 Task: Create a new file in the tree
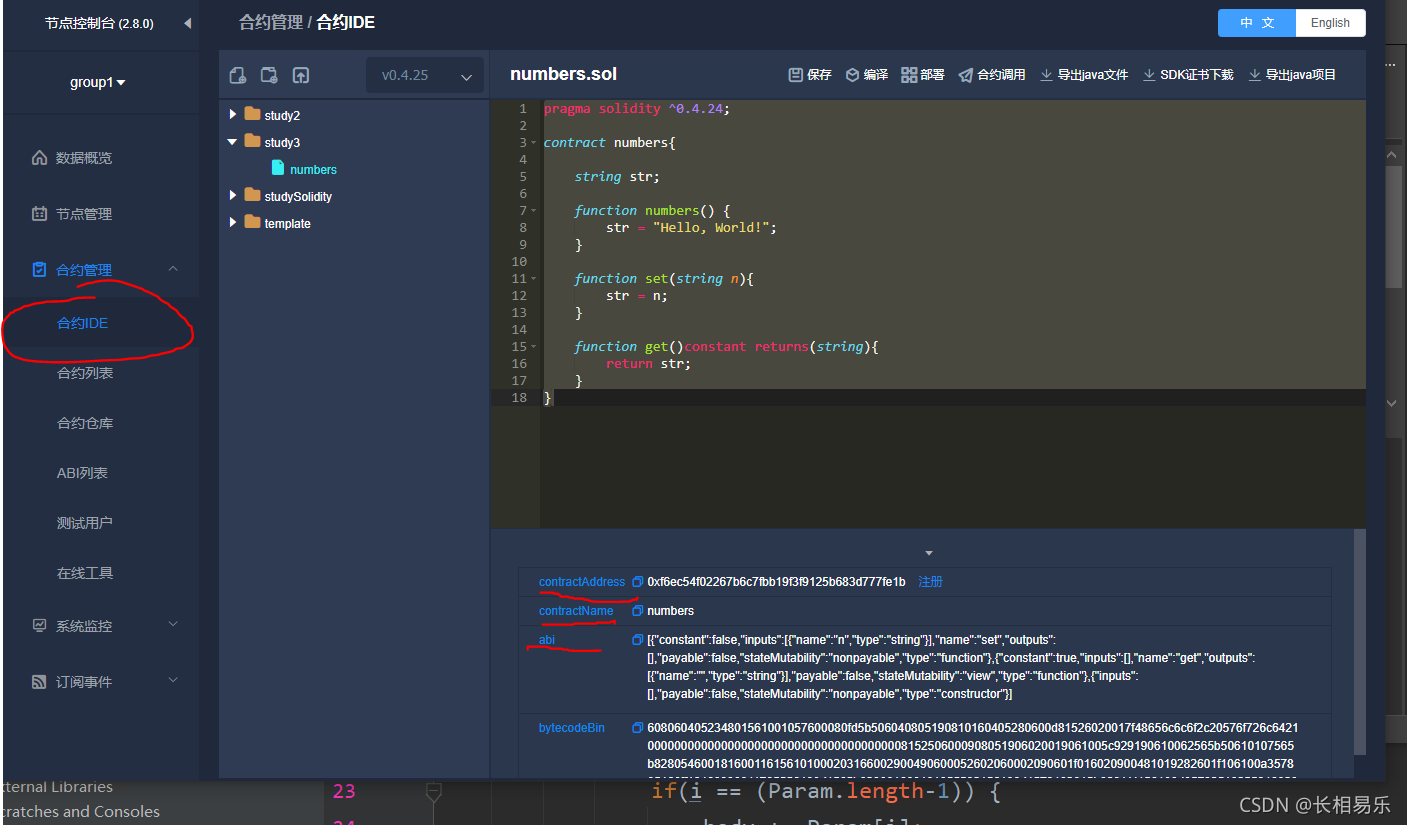click(237, 75)
